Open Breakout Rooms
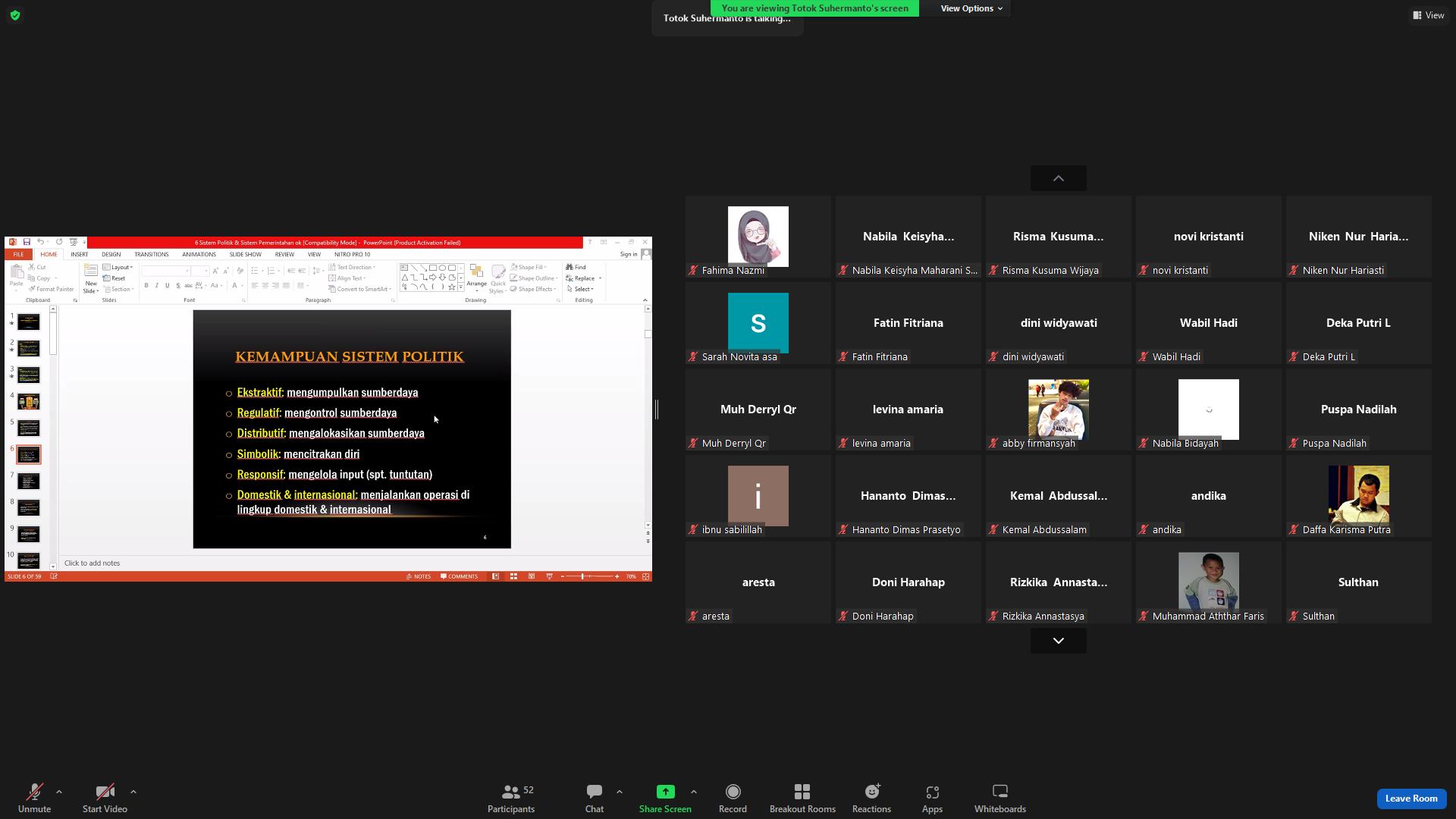Screen dimensions: 1456x819 pyautogui.click(x=802, y=798)
